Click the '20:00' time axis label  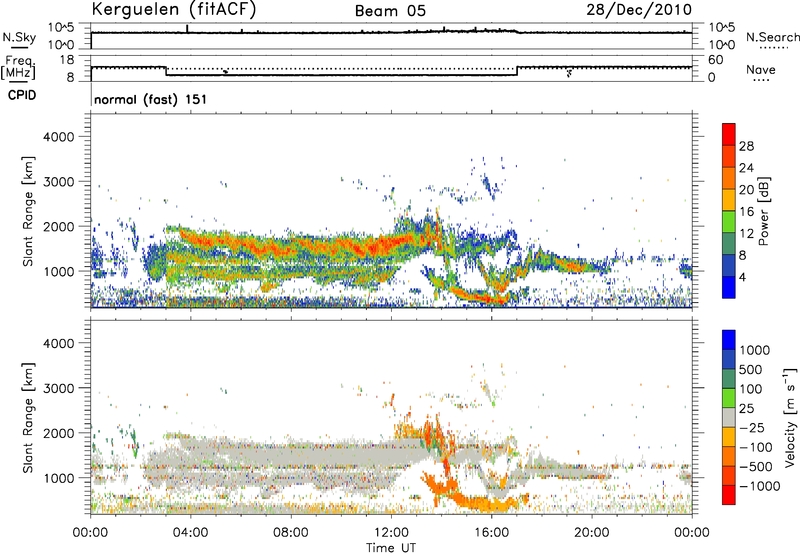pyautogui.click(x=592, y=533)
